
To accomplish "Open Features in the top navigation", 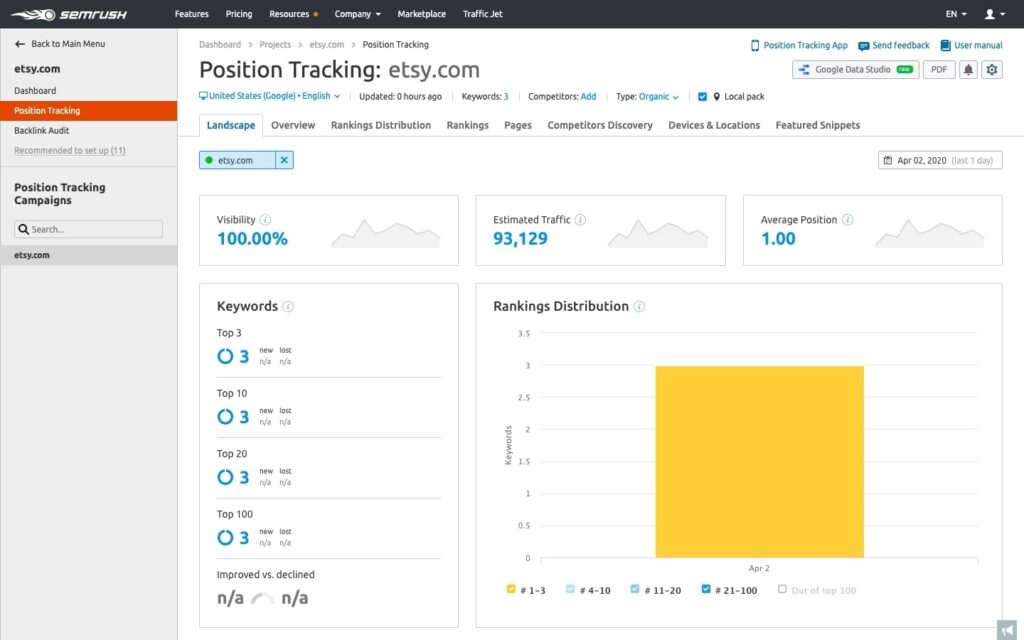I will click(192, 14).
